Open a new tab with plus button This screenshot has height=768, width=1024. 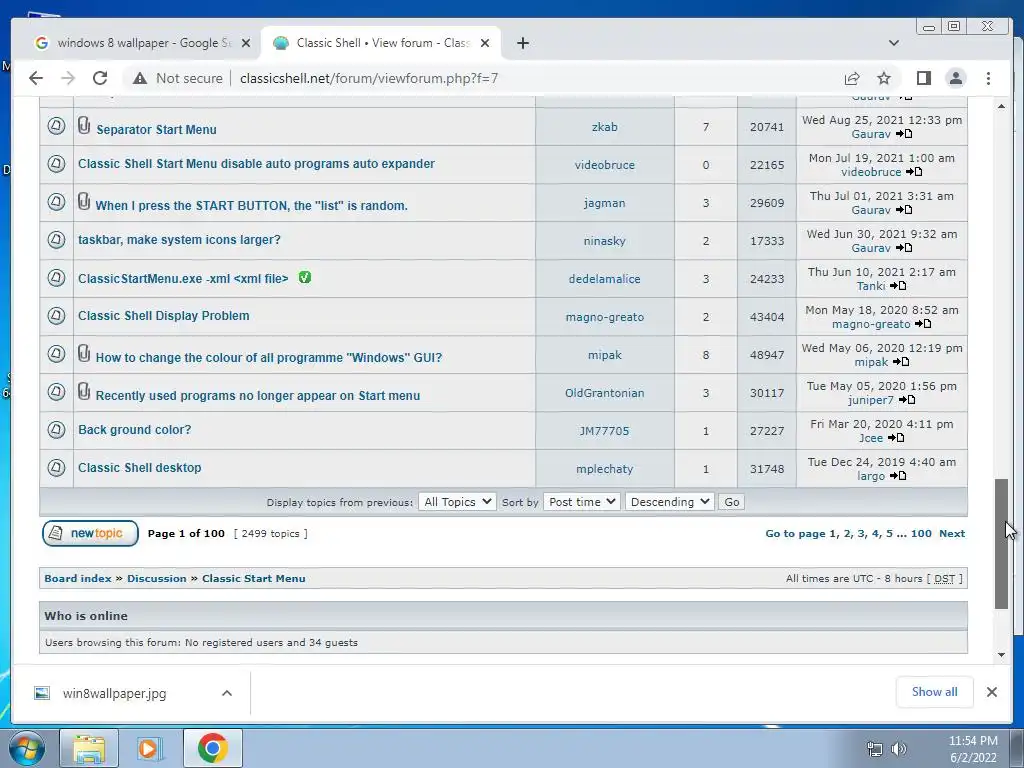[522, 43]
